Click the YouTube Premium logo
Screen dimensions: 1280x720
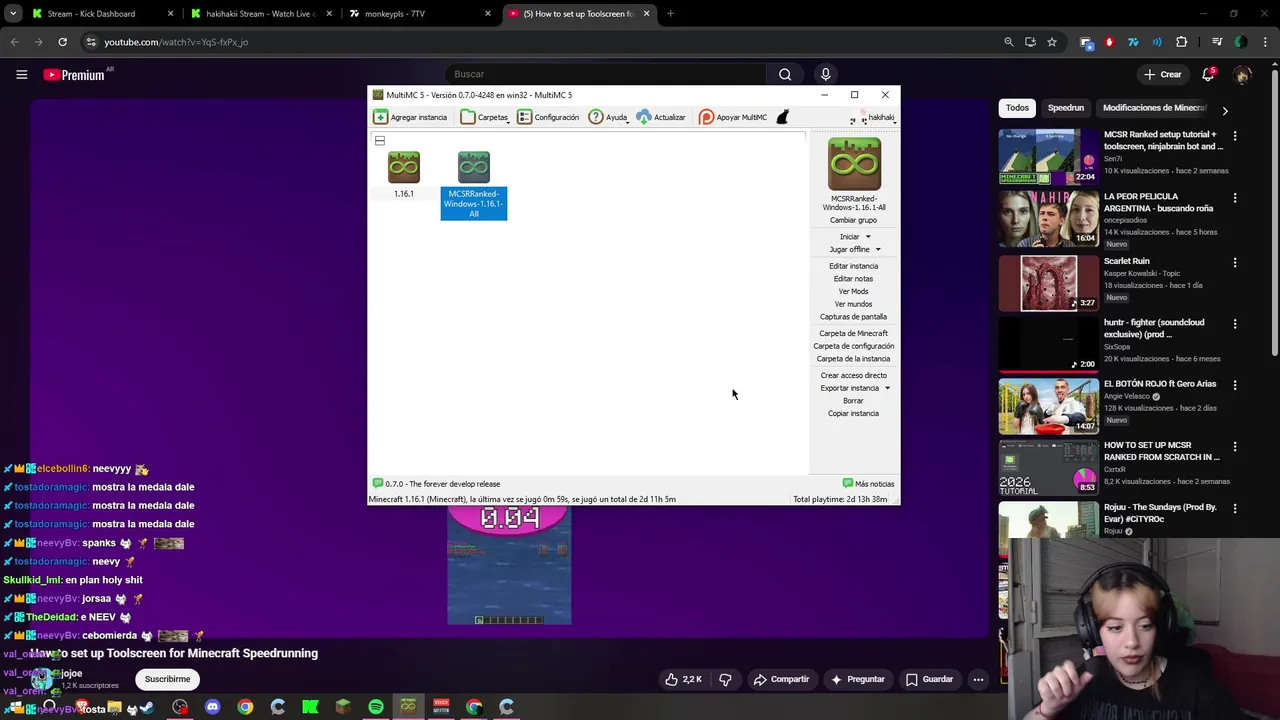coord(74,75)
